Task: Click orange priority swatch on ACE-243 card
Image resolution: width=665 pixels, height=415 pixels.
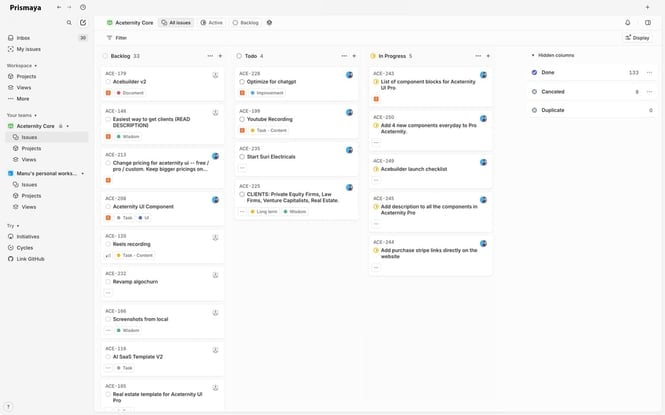Action: 376,99
